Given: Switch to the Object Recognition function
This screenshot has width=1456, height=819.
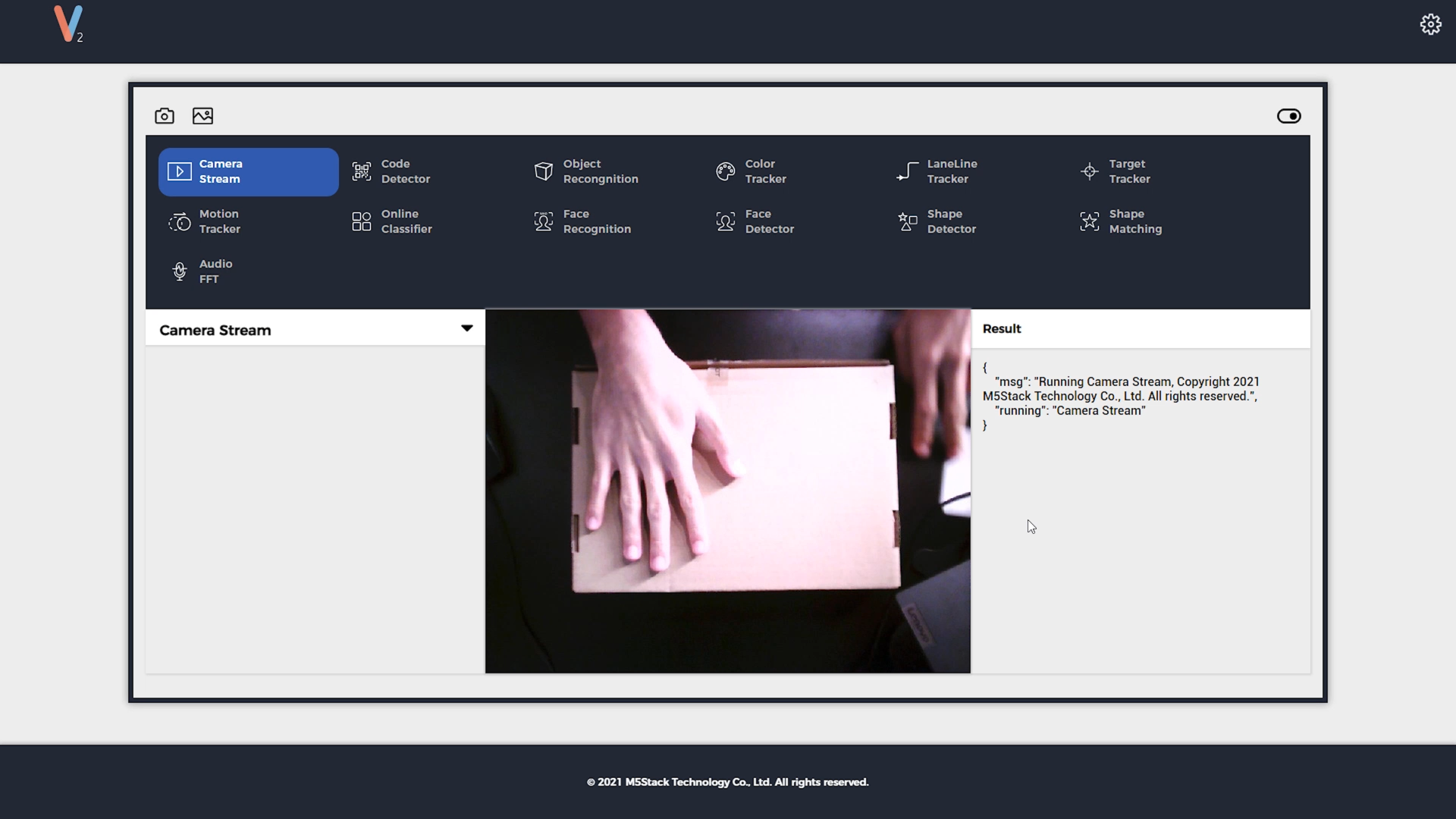Looking at the screenshot, I should click(x=599, y=171).
